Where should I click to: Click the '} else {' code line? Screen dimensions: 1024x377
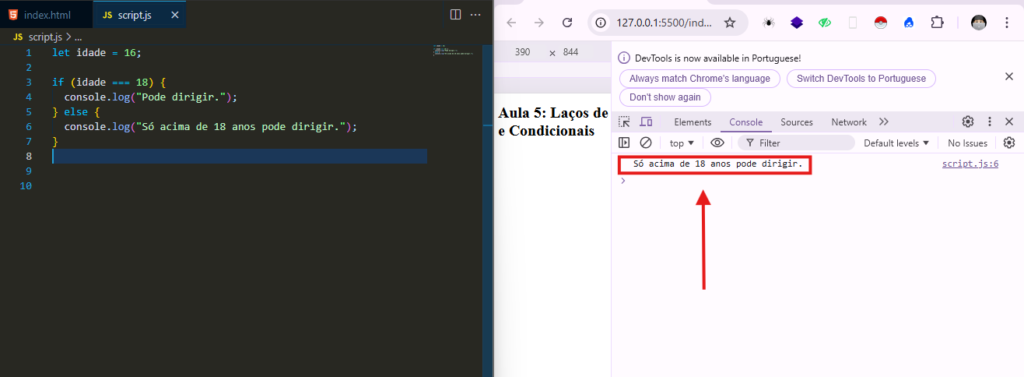[75, 112]
